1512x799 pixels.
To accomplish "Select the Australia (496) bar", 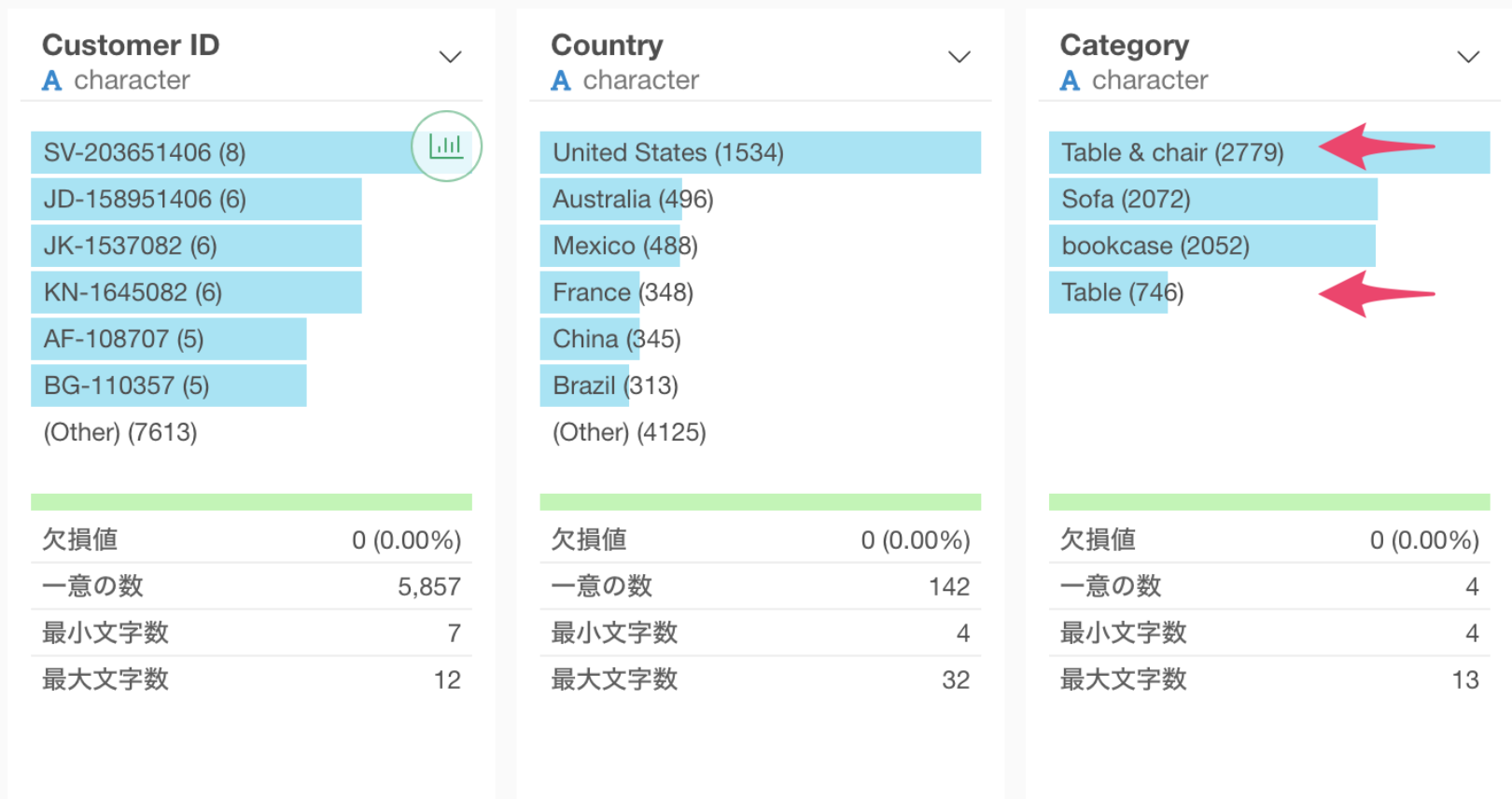I will 611,199.
